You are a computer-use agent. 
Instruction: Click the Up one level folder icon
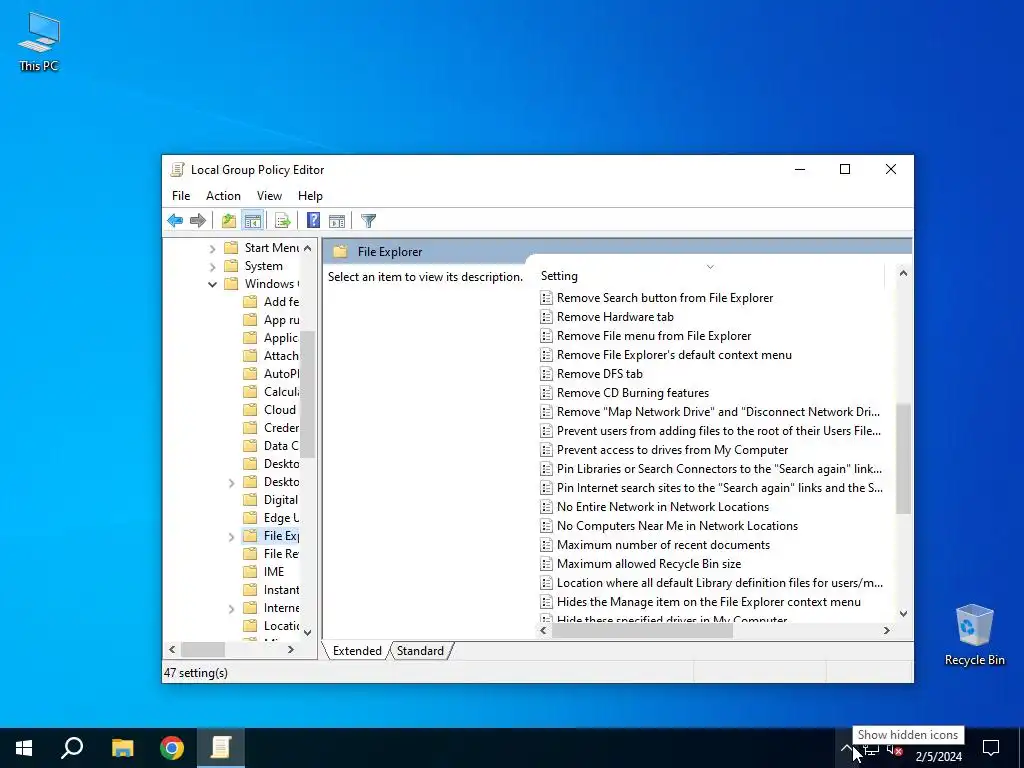pyautogui.click(x=229, y=221)
